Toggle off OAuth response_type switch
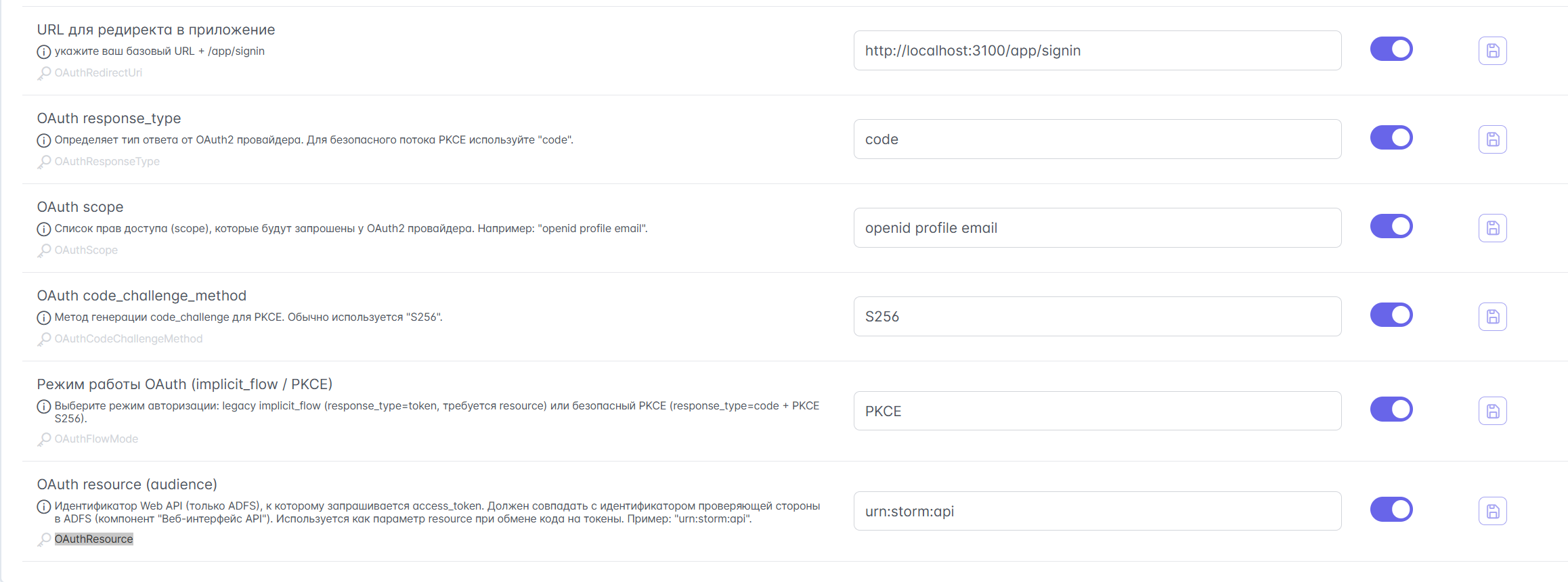 1391,138
